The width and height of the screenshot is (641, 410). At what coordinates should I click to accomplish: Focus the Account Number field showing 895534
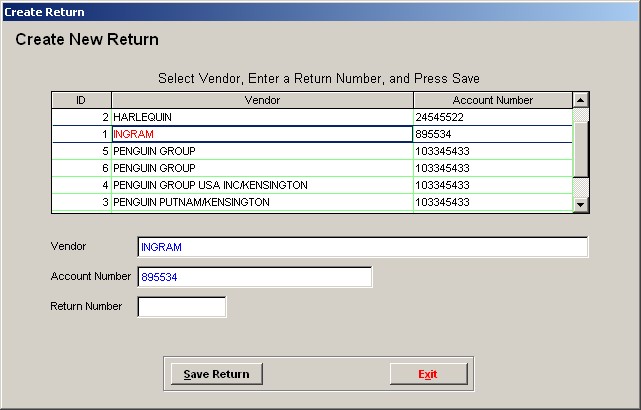255,277
